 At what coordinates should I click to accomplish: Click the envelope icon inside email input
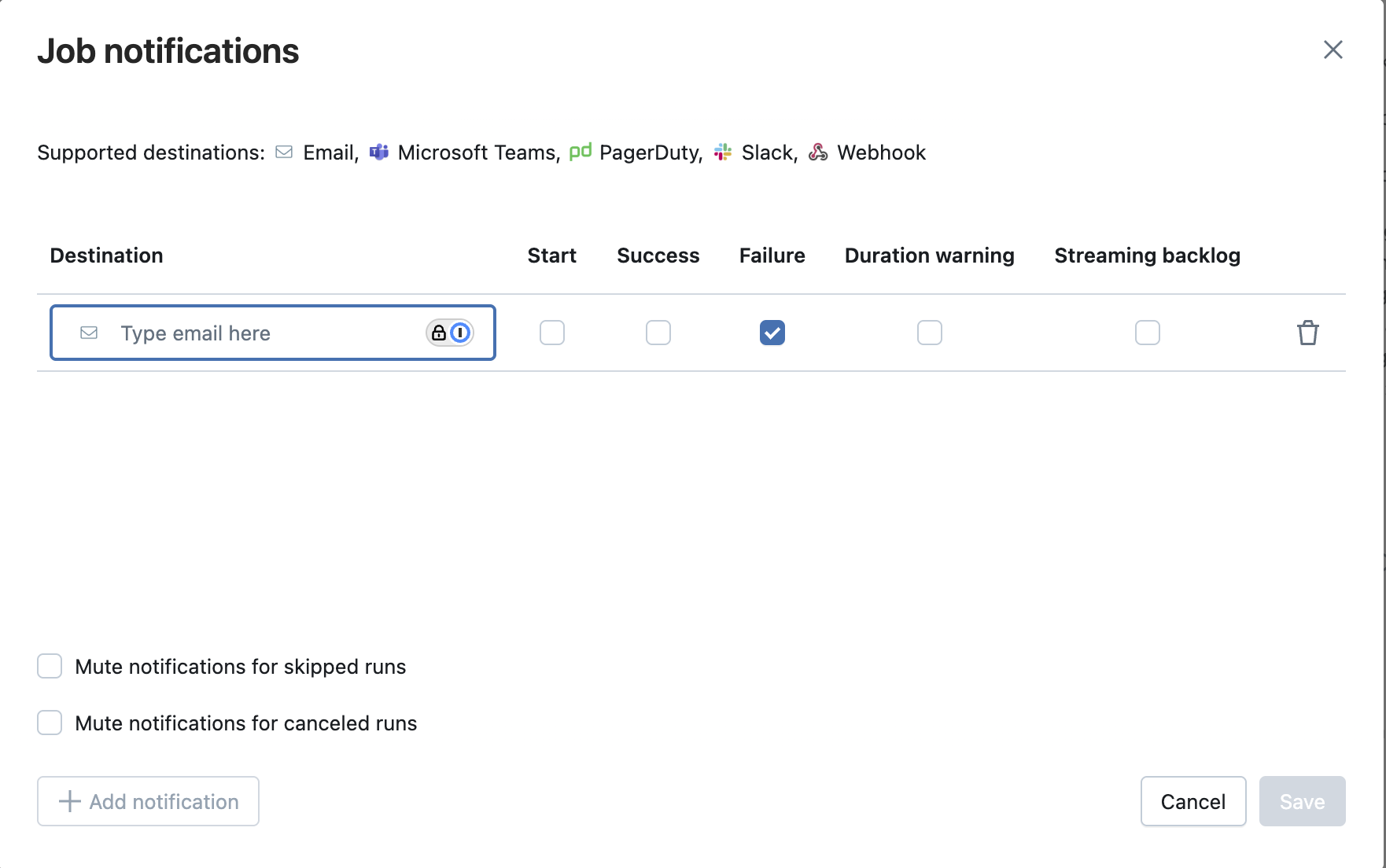(x=88, y=333)
